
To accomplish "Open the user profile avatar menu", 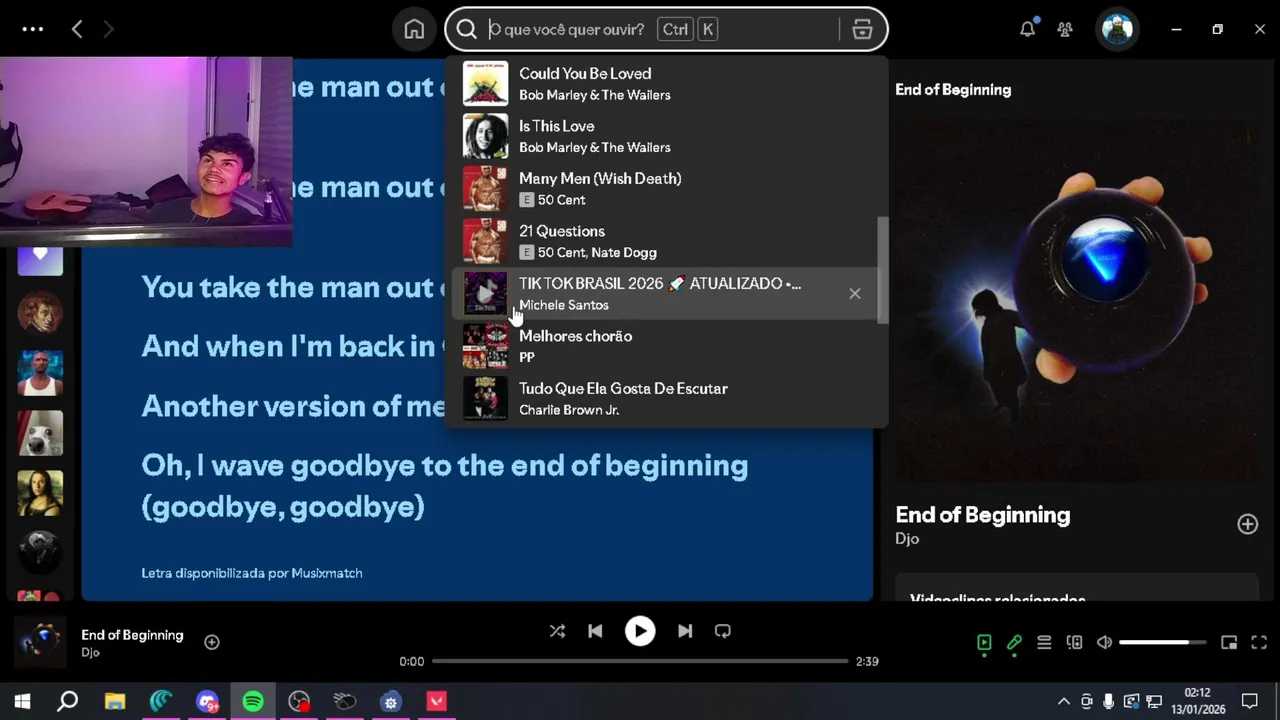I will click(1117, 29).
